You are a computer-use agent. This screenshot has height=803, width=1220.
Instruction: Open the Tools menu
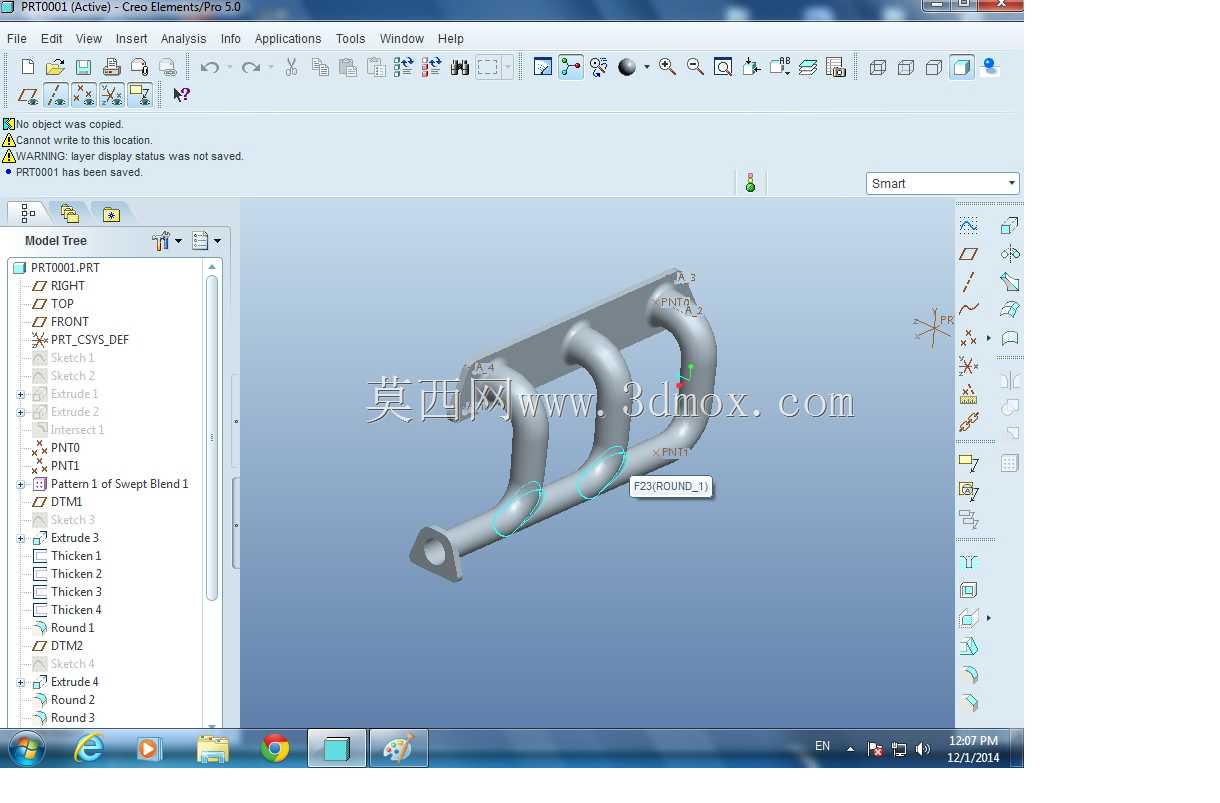point(351,38)
